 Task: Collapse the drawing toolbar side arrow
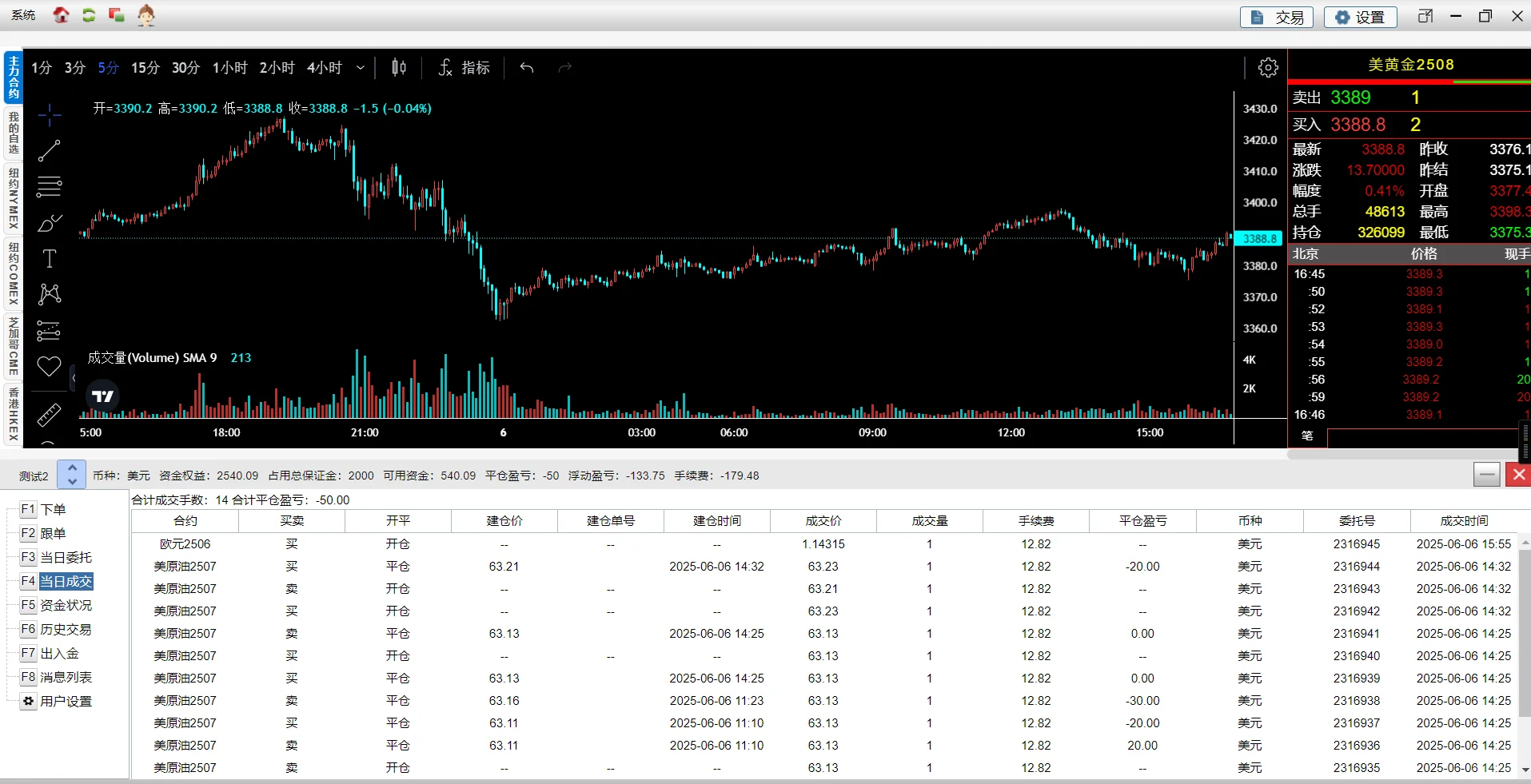point(73,377)
